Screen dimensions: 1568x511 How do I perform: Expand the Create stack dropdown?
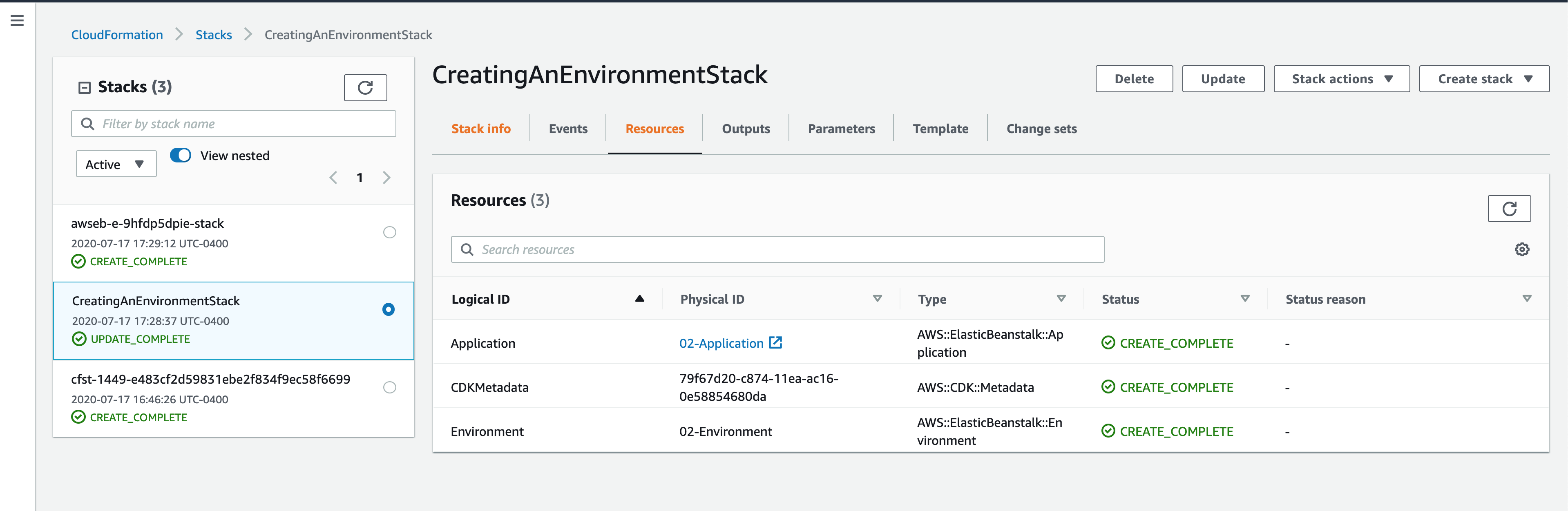pos(1483,79)
